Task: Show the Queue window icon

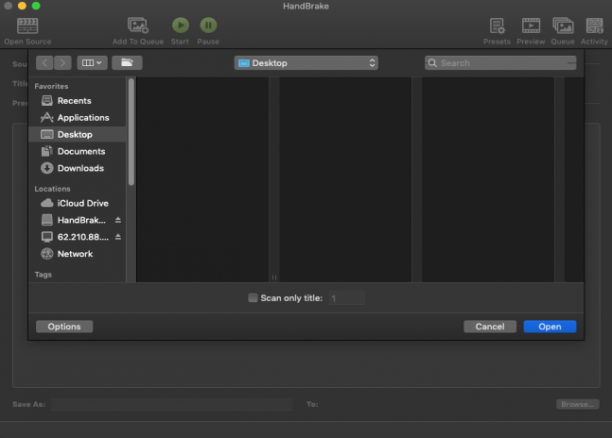Action: 562,26
